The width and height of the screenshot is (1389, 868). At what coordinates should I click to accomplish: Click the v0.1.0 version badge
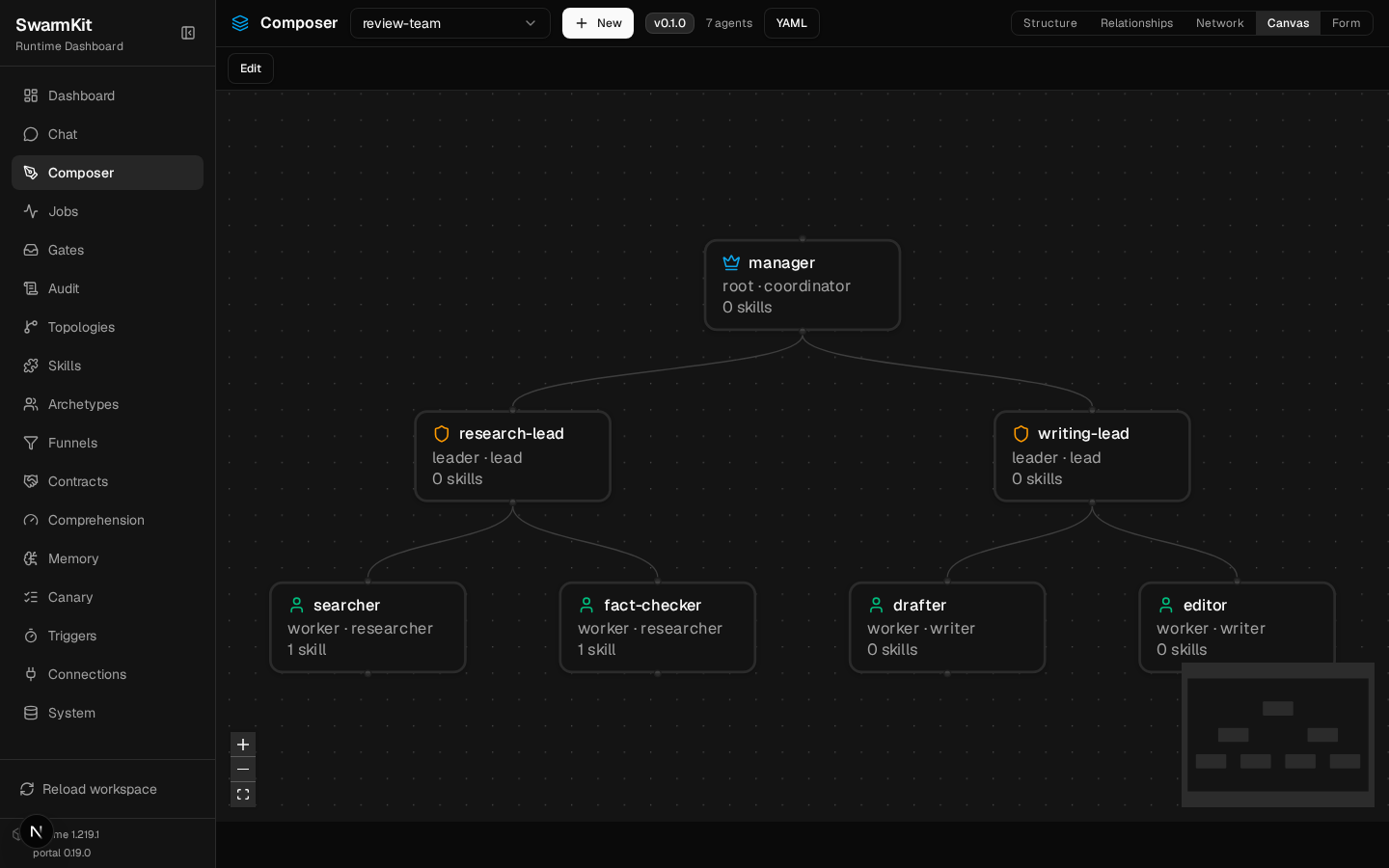[669, 23]
